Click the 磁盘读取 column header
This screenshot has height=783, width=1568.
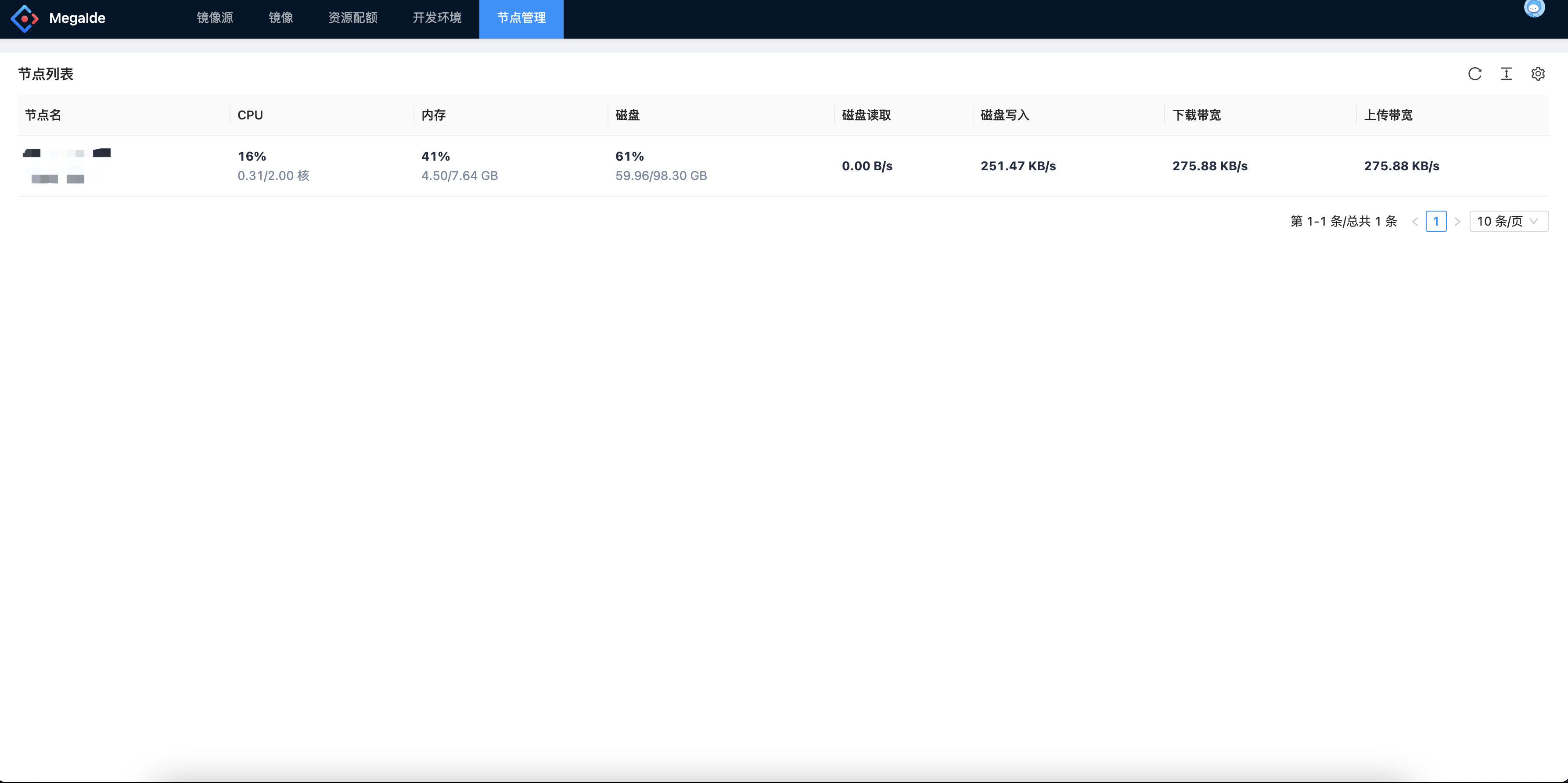point(866,115)
